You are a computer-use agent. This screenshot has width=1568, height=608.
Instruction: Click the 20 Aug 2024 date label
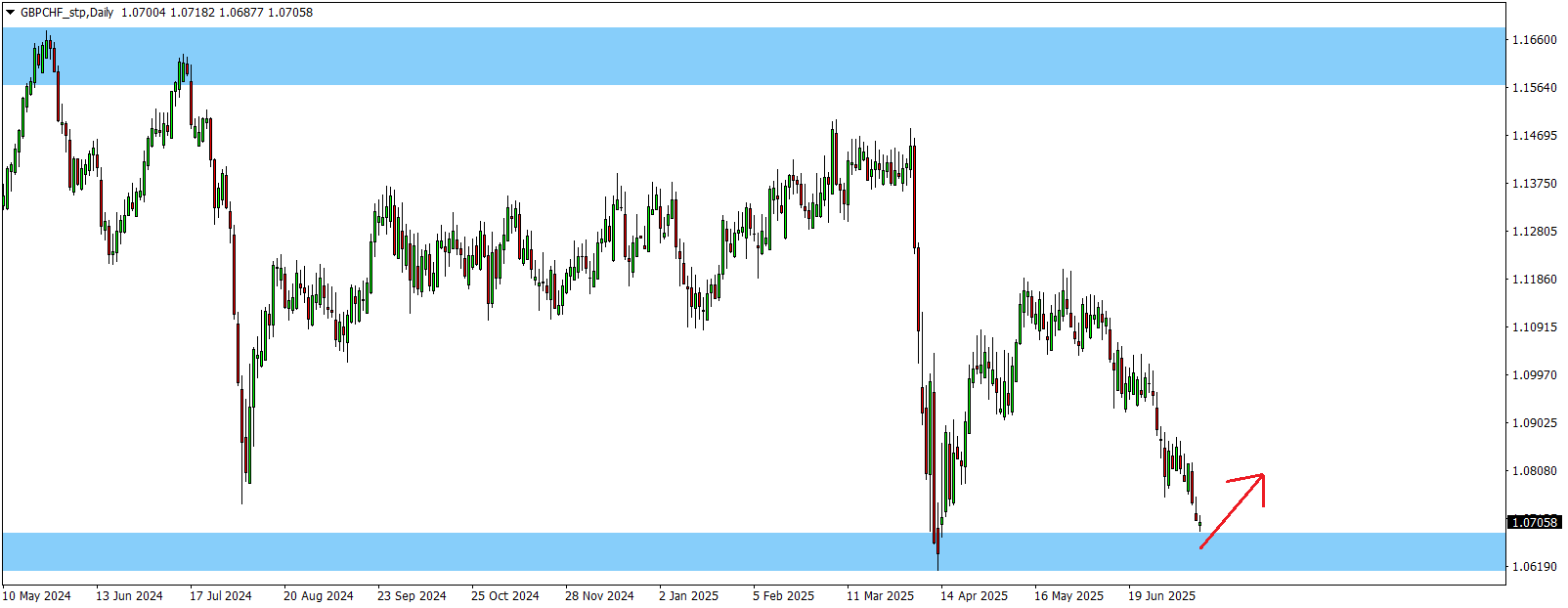click(318, 595)
